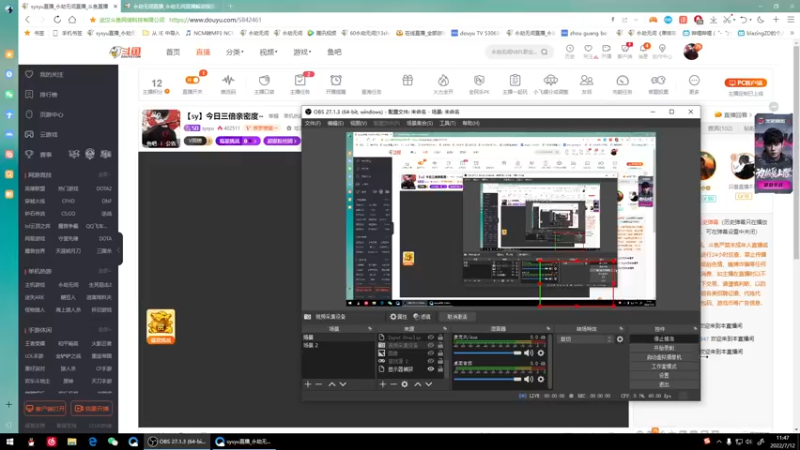Remove the selected scene with minus icon
Image resolution: width=800 pixels, height=450 pixels.
319,384
